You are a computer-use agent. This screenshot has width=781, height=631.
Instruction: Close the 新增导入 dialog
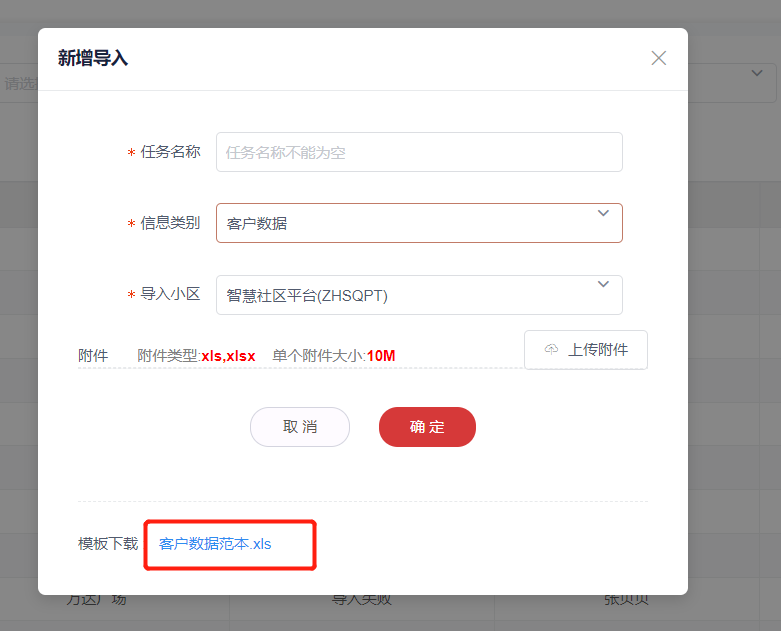coord(658,58)
